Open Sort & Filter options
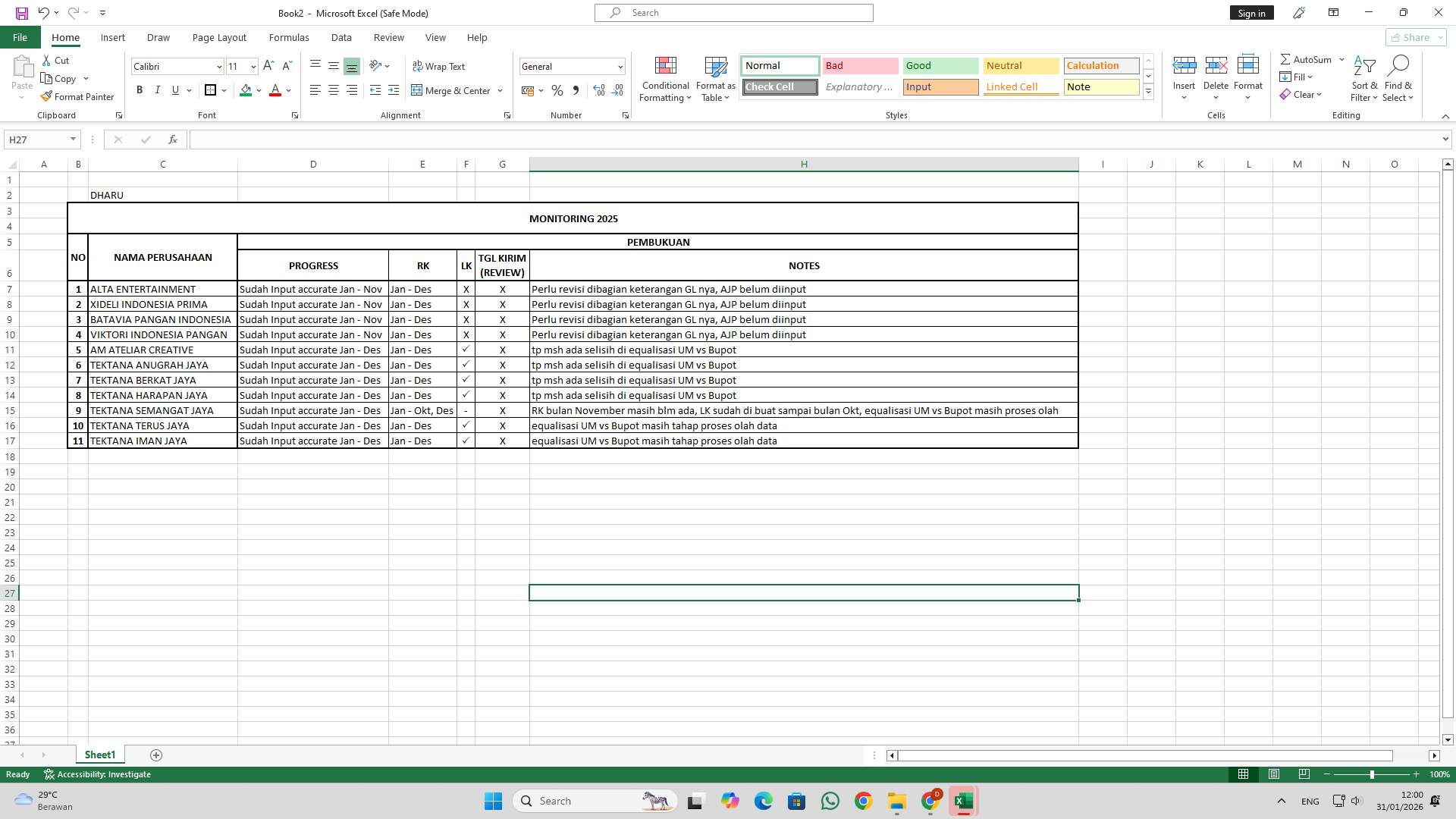The image size is (1456, 819). click(x=1363, y=78)
